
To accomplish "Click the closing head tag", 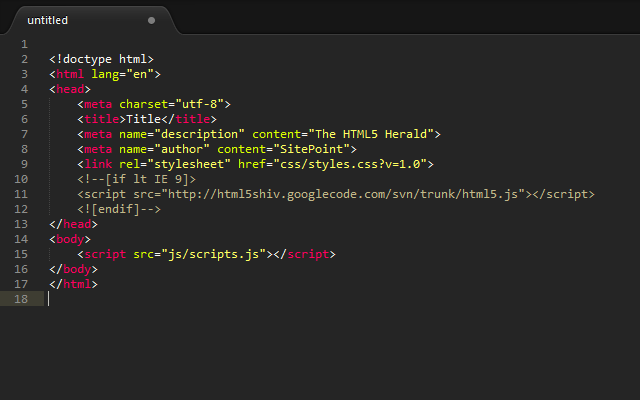I will click(x=73, y=224).
